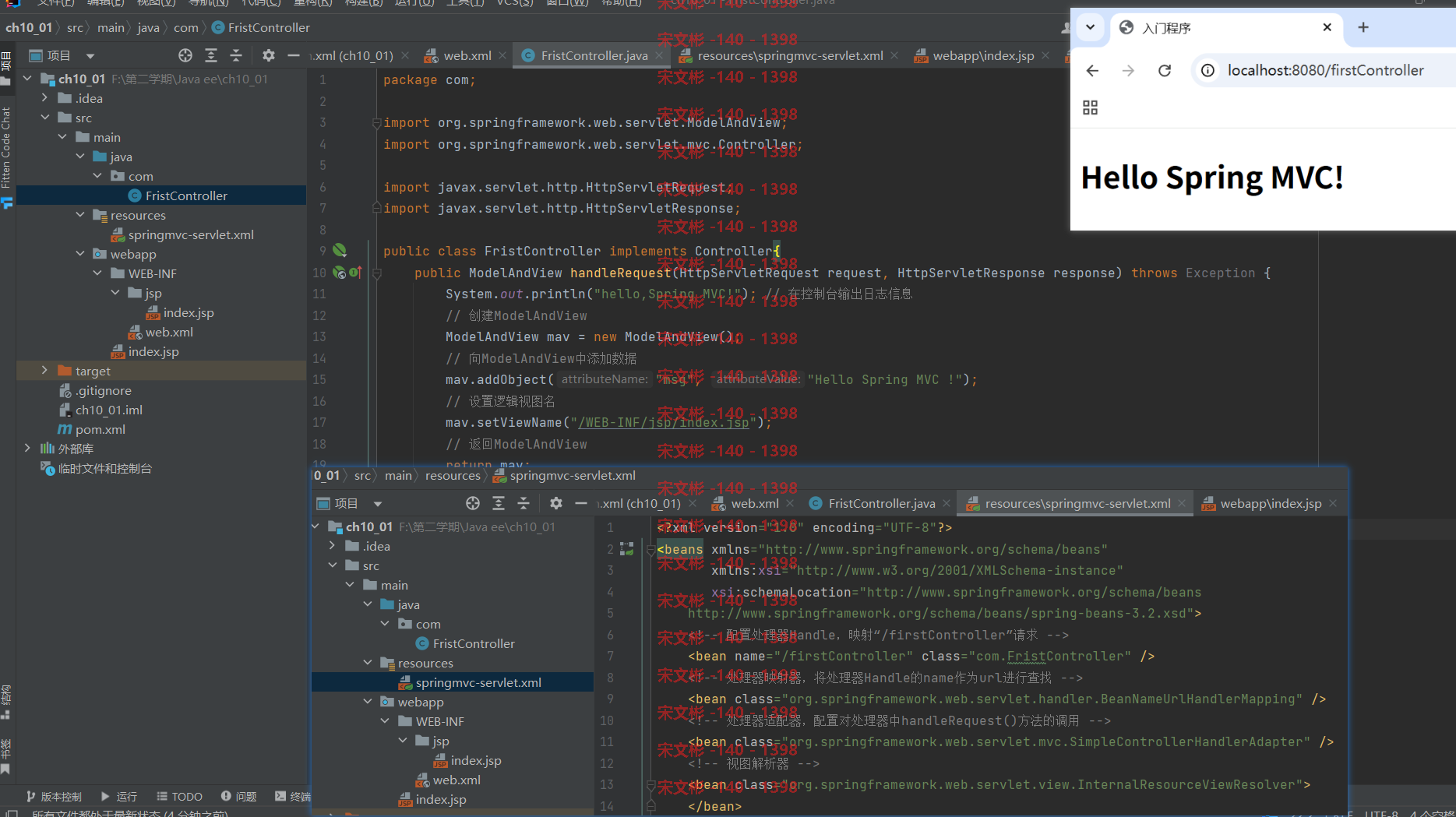Screen dimensions: 1456x817
Task: Open the browser tab search dropdown arrow
Action: (x=1091, y=27)
